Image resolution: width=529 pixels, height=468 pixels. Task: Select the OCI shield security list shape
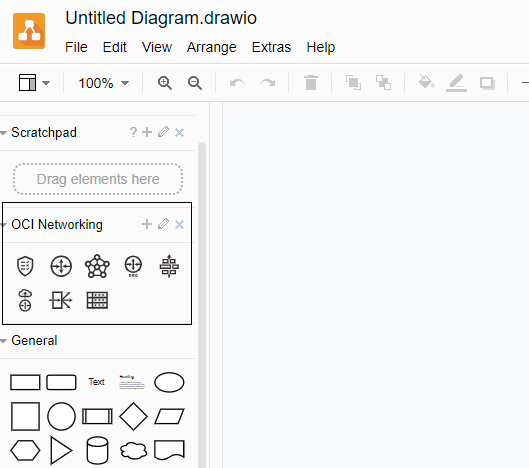coord(25,266)
